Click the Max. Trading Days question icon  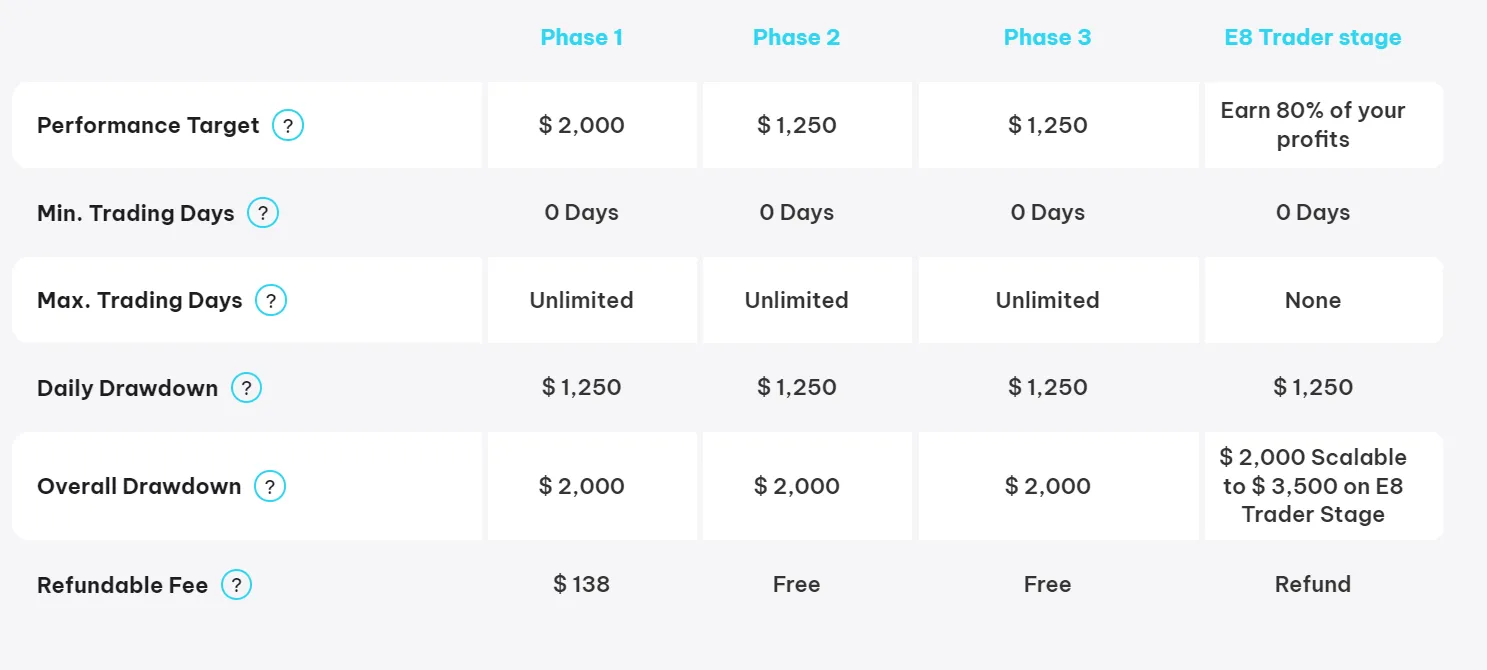[271, 301]
